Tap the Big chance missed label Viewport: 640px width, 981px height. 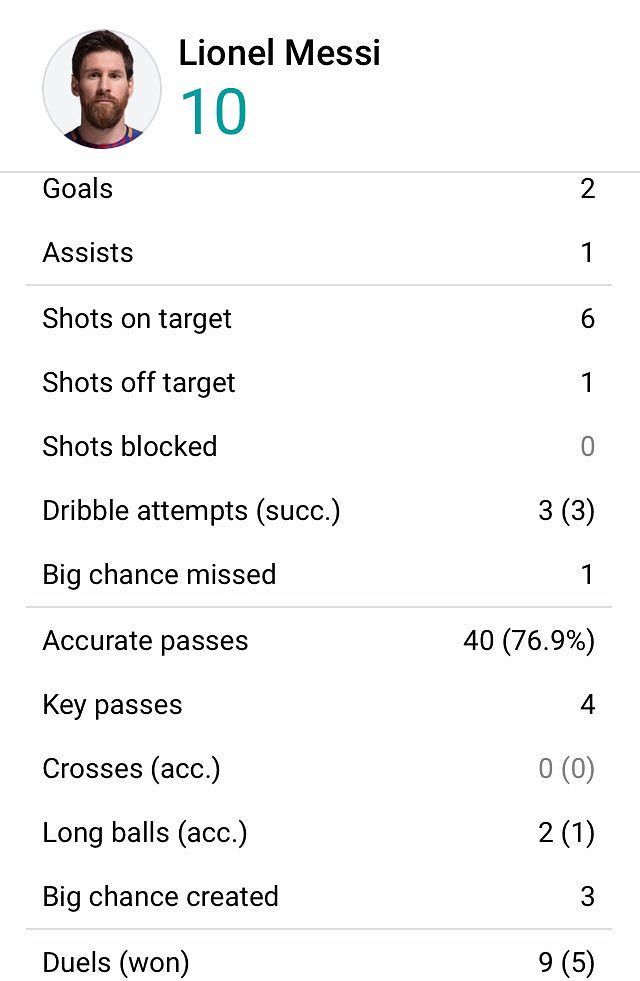160,574
